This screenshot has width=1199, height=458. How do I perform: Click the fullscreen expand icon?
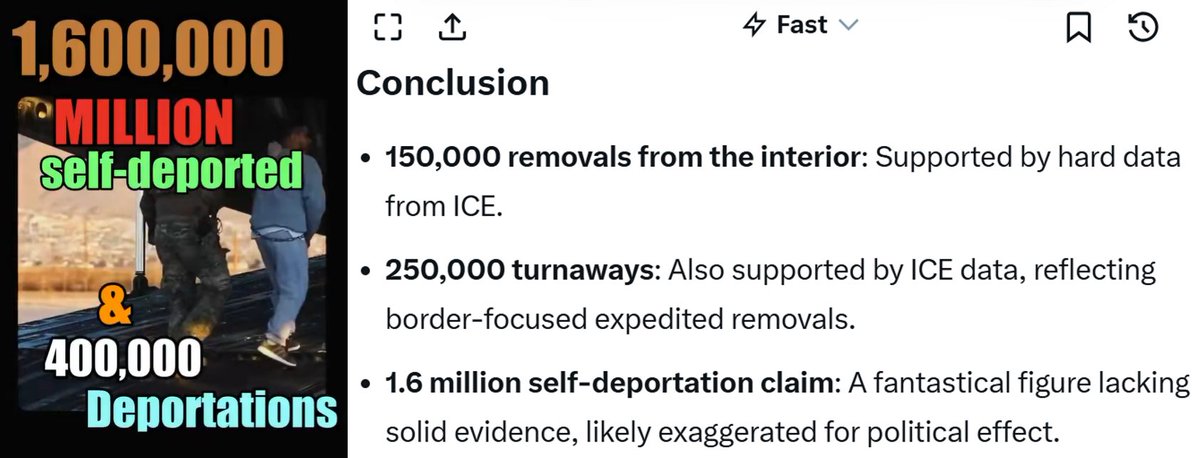[x=388, y=27]
